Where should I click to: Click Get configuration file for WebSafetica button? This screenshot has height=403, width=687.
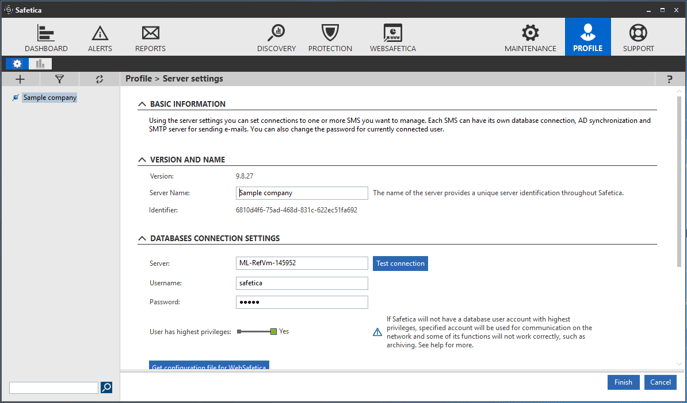click(209, 366)
